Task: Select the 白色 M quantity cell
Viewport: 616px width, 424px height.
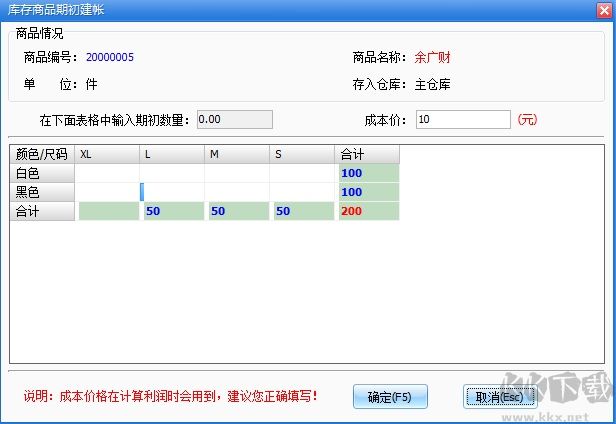Action: 237,173
